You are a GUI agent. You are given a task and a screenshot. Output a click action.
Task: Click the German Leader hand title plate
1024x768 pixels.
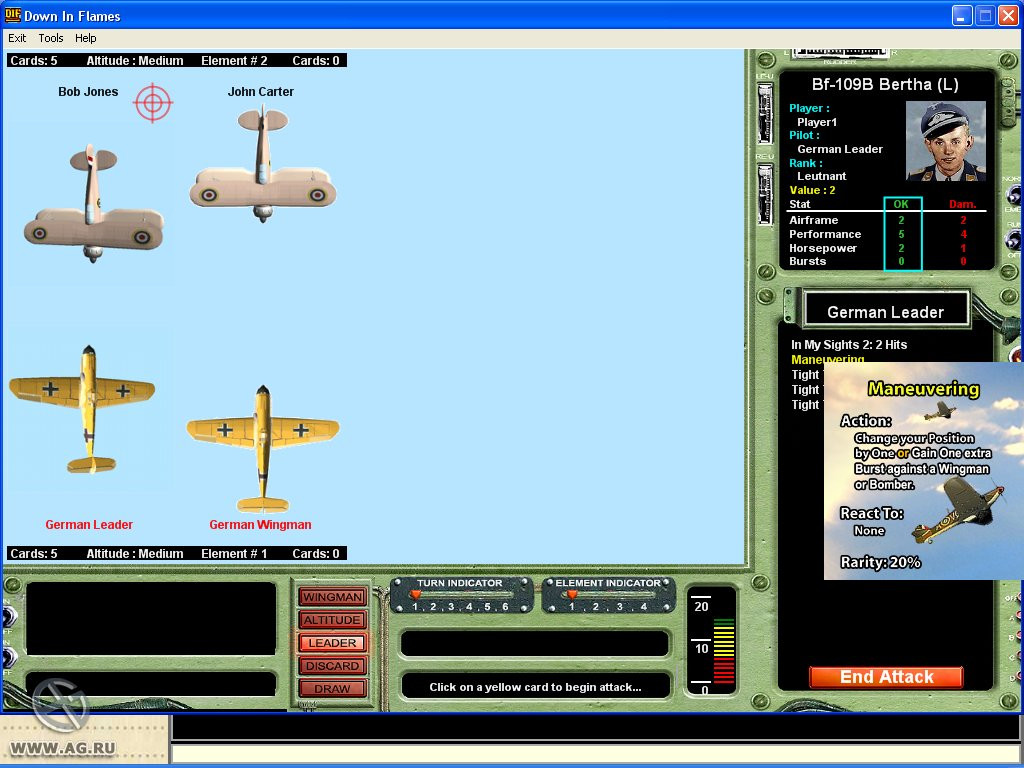[x=886, y=312]
